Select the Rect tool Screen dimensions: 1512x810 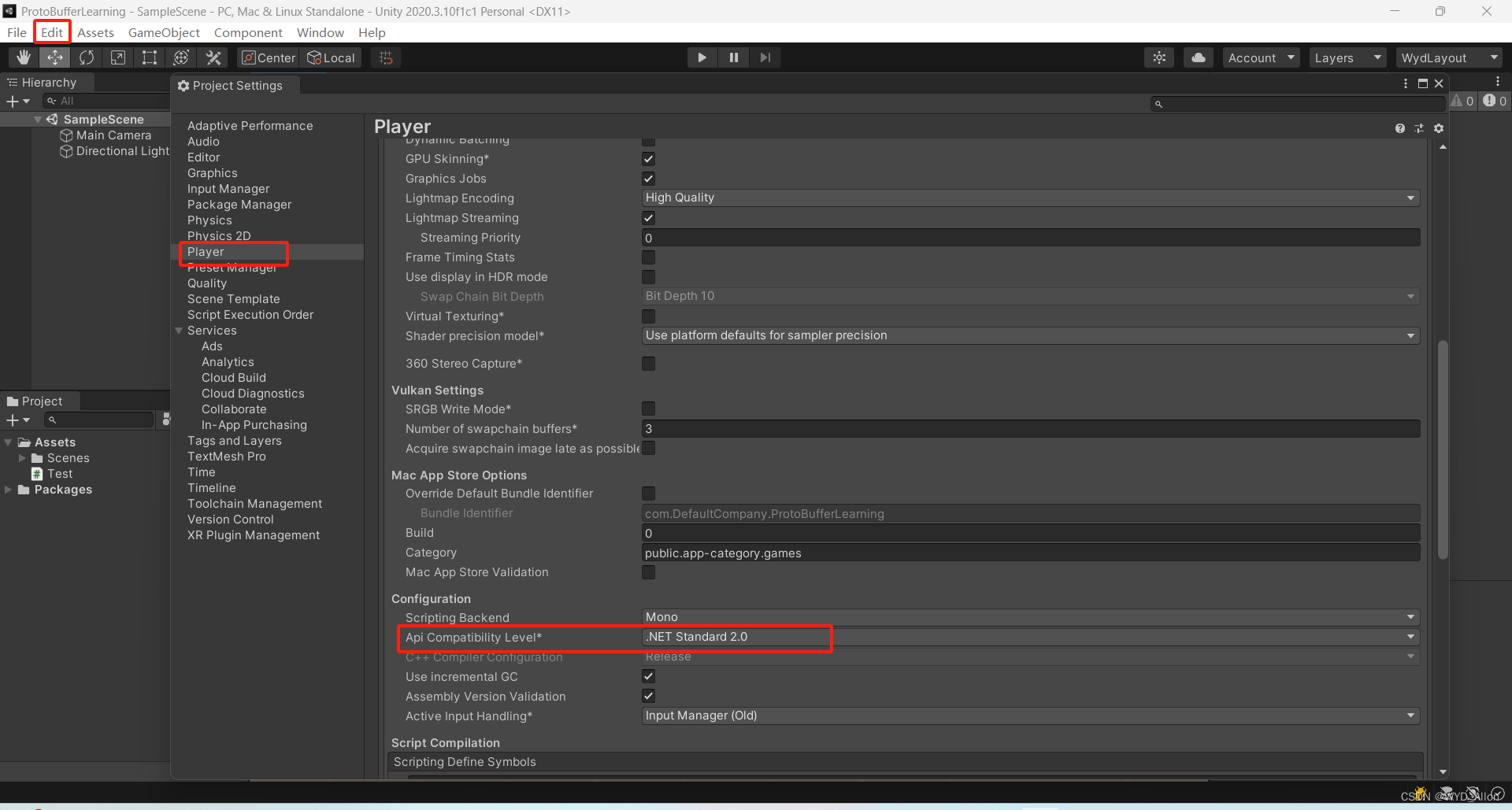click(150, 57)
